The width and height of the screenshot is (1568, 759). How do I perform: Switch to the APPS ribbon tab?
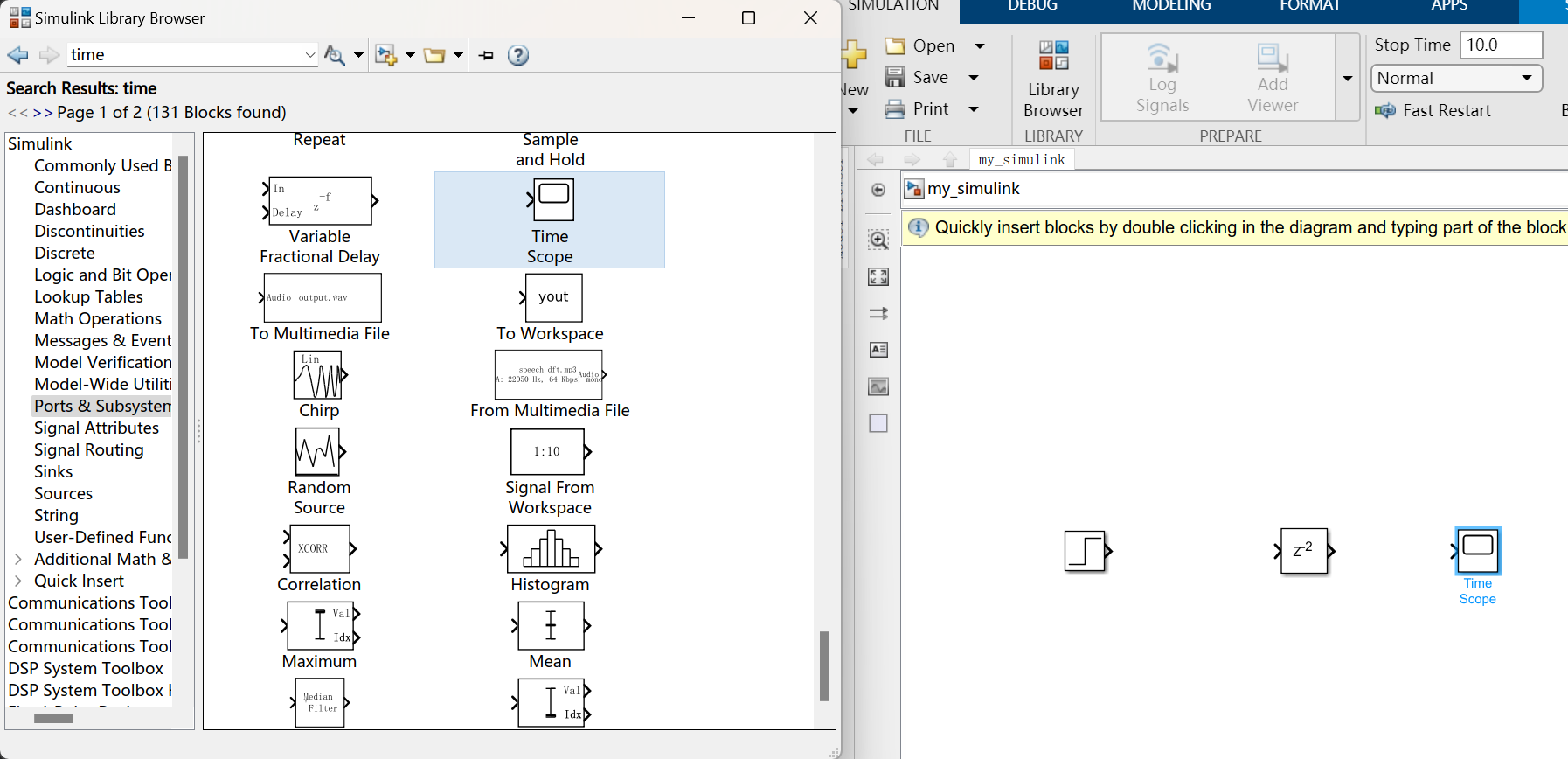(x=1449, y=7)
